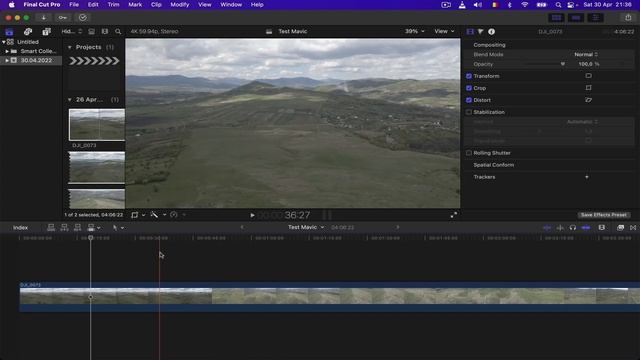Toggle clip appearance icon in browser

tap(91, 31)
